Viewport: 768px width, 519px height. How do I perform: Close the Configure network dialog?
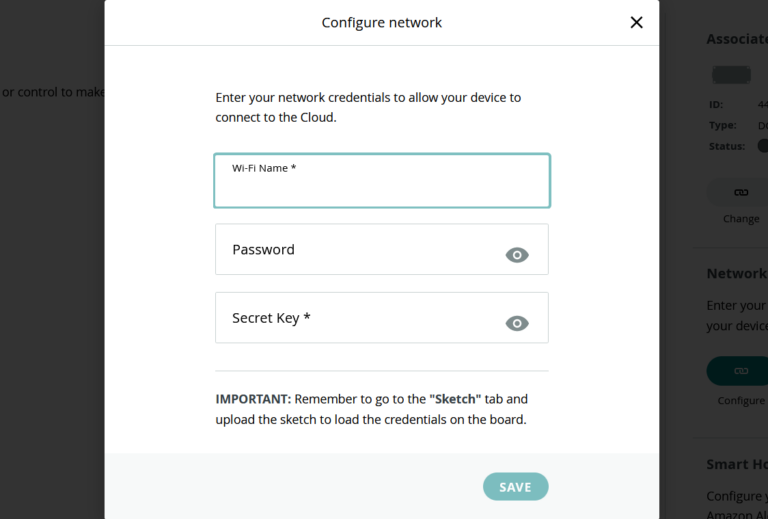[636, 22]
